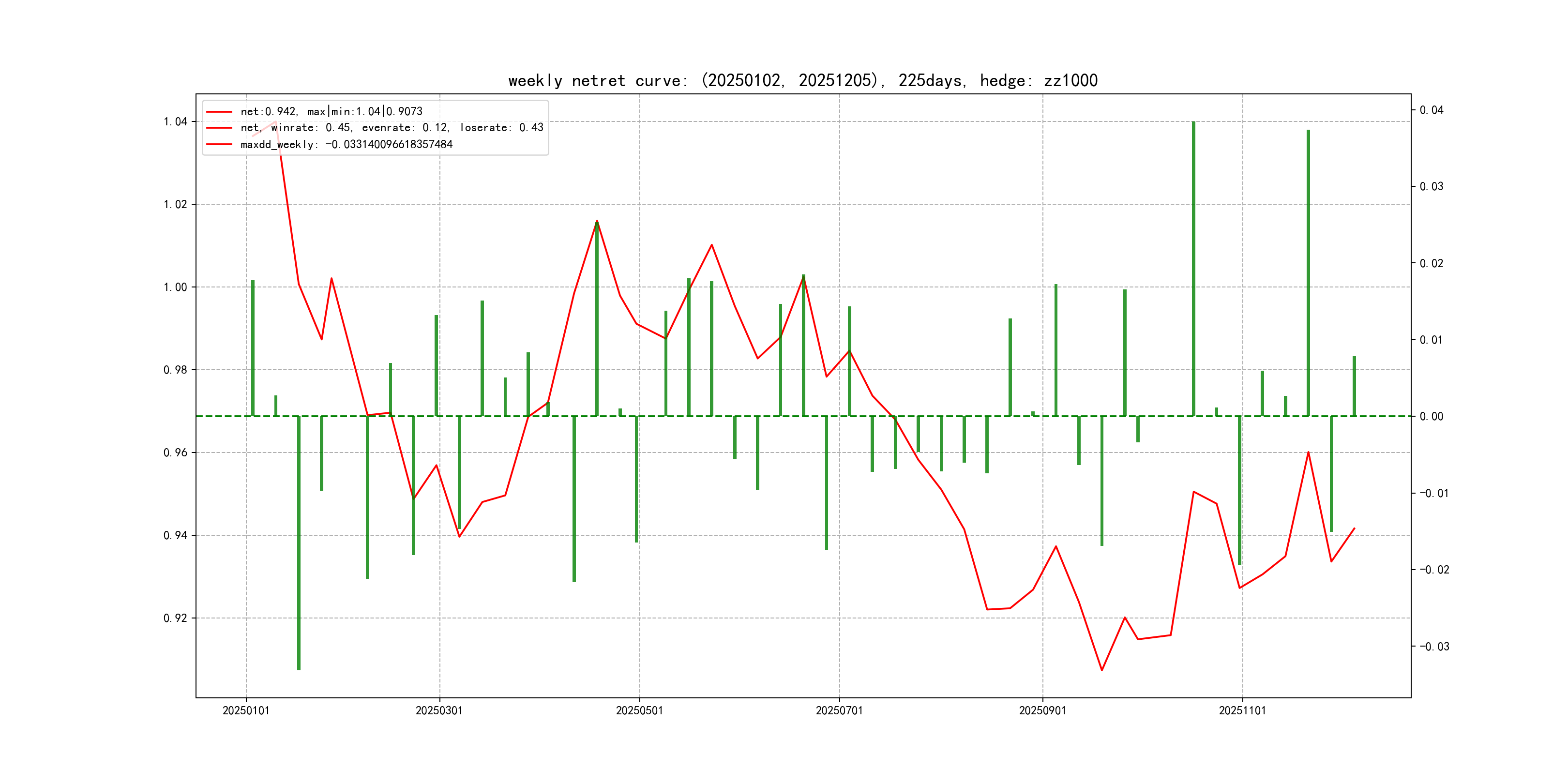Click the 20251101 x-axis date label
The height and width of the screenshot is (784, 1568).
click(x=1242, y=710)
